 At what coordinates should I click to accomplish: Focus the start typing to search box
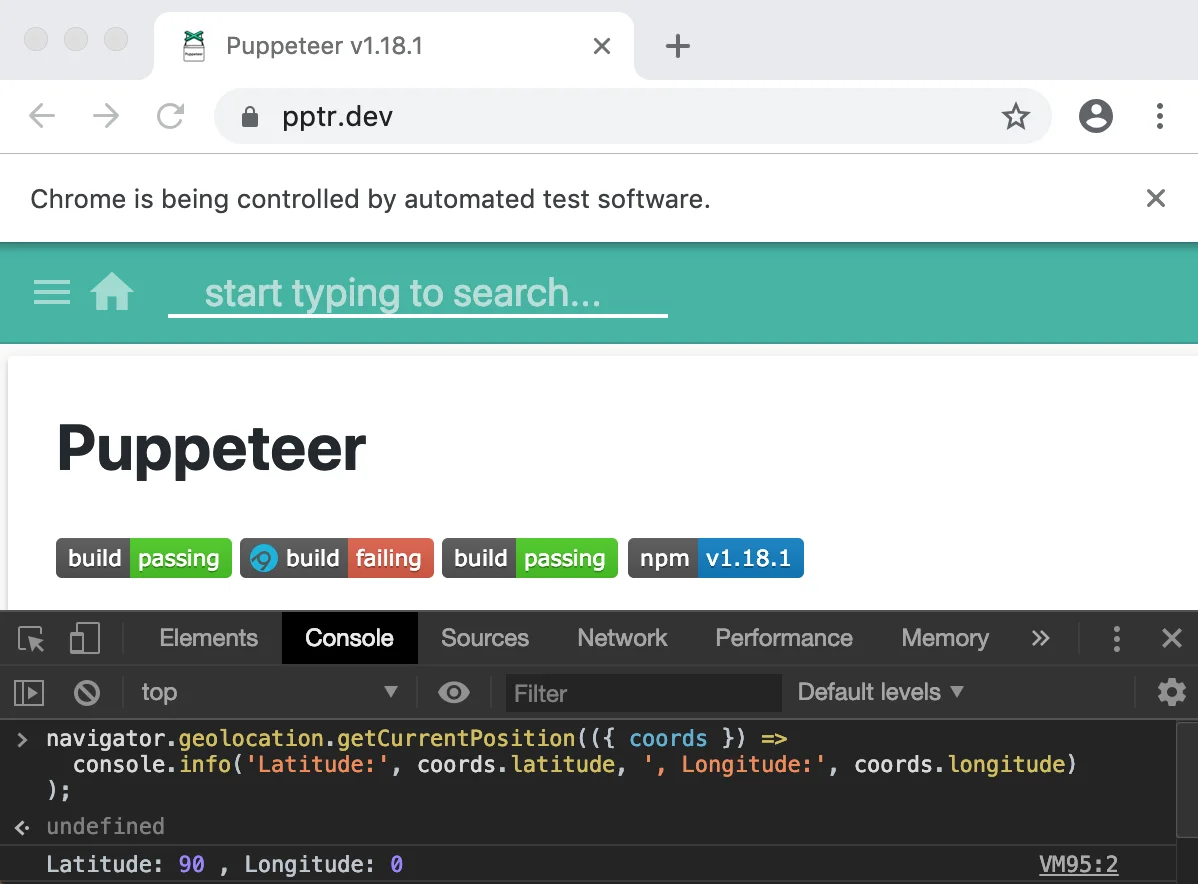click(418, 293)
